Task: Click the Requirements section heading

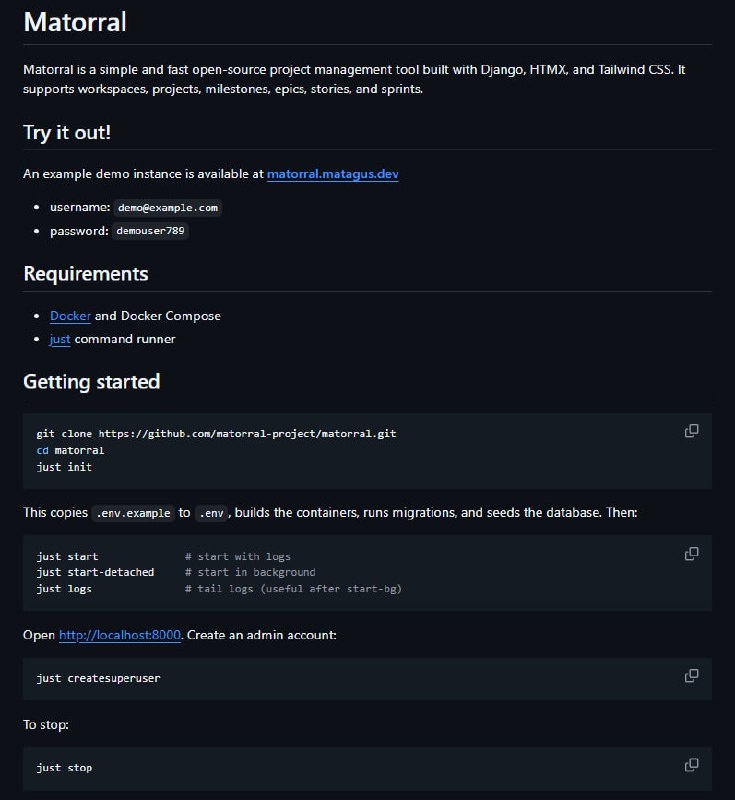Action: 86,274
